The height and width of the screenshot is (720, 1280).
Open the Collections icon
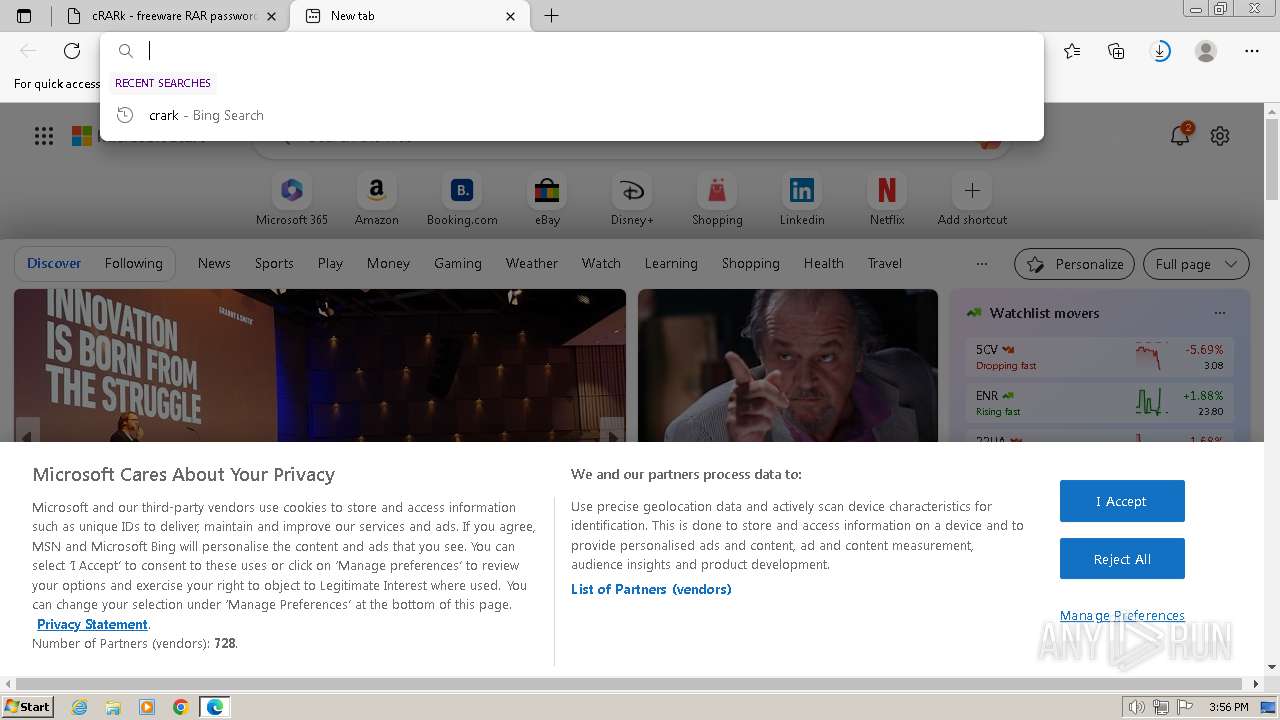pyautogui.click(x=1116, y=51)
